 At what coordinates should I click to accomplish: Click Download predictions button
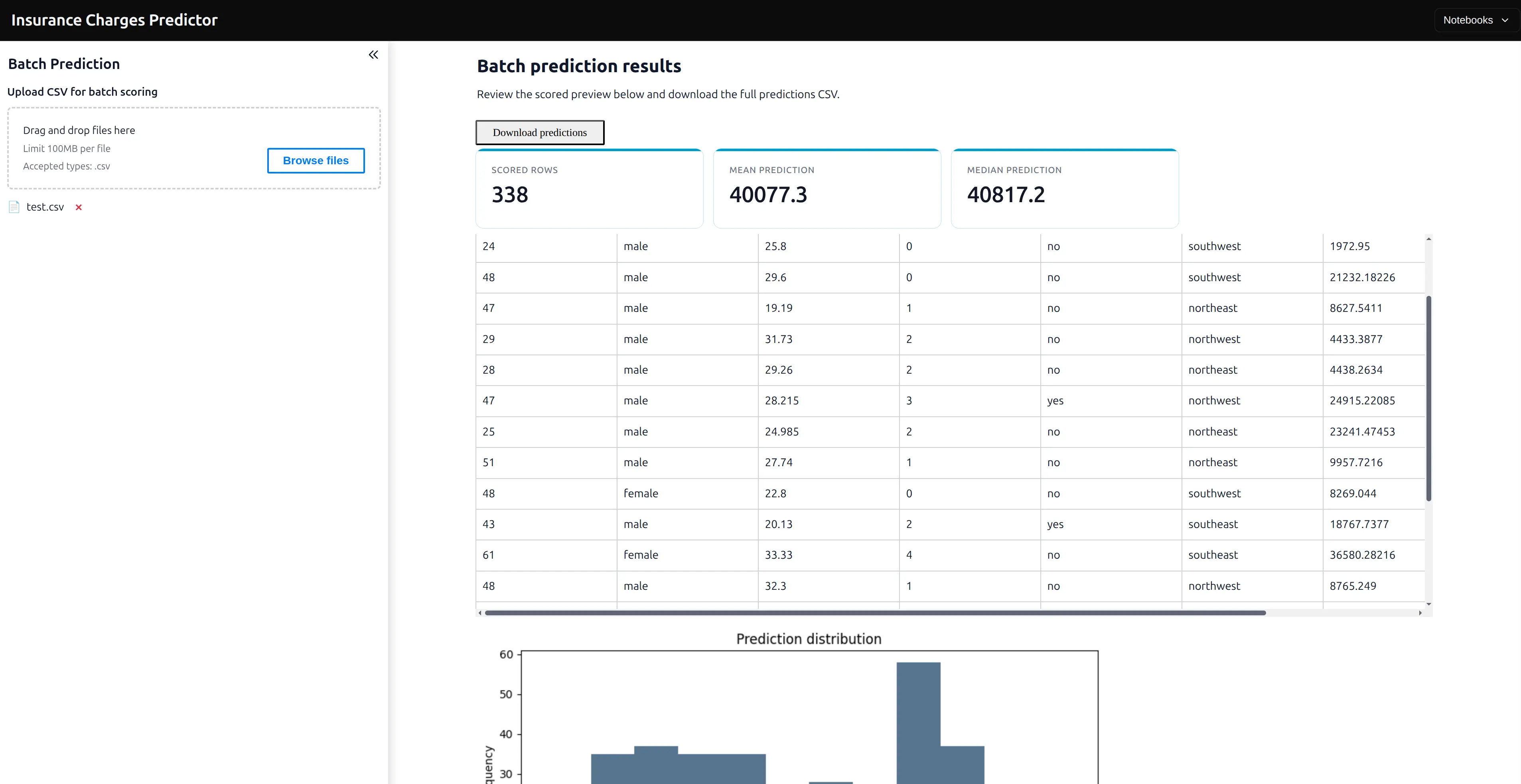540,132
